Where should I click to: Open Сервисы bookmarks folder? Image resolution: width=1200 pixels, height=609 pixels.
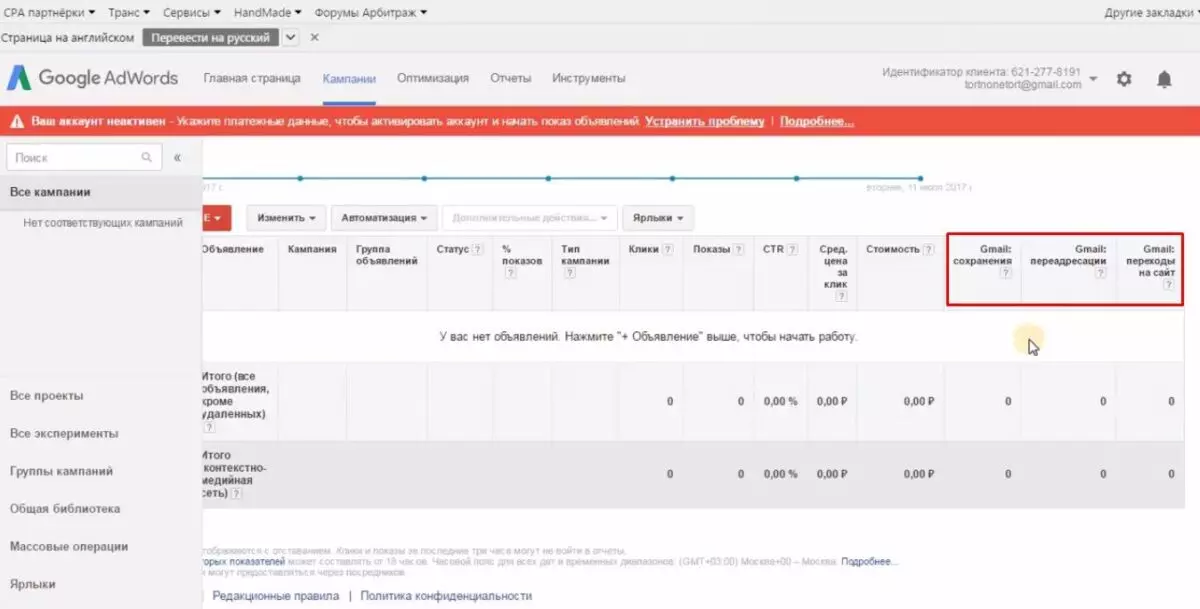[x=193, y=13]
